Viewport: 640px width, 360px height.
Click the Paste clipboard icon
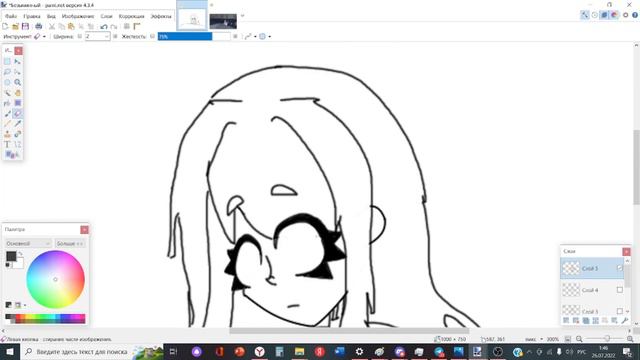coord(71,26)
